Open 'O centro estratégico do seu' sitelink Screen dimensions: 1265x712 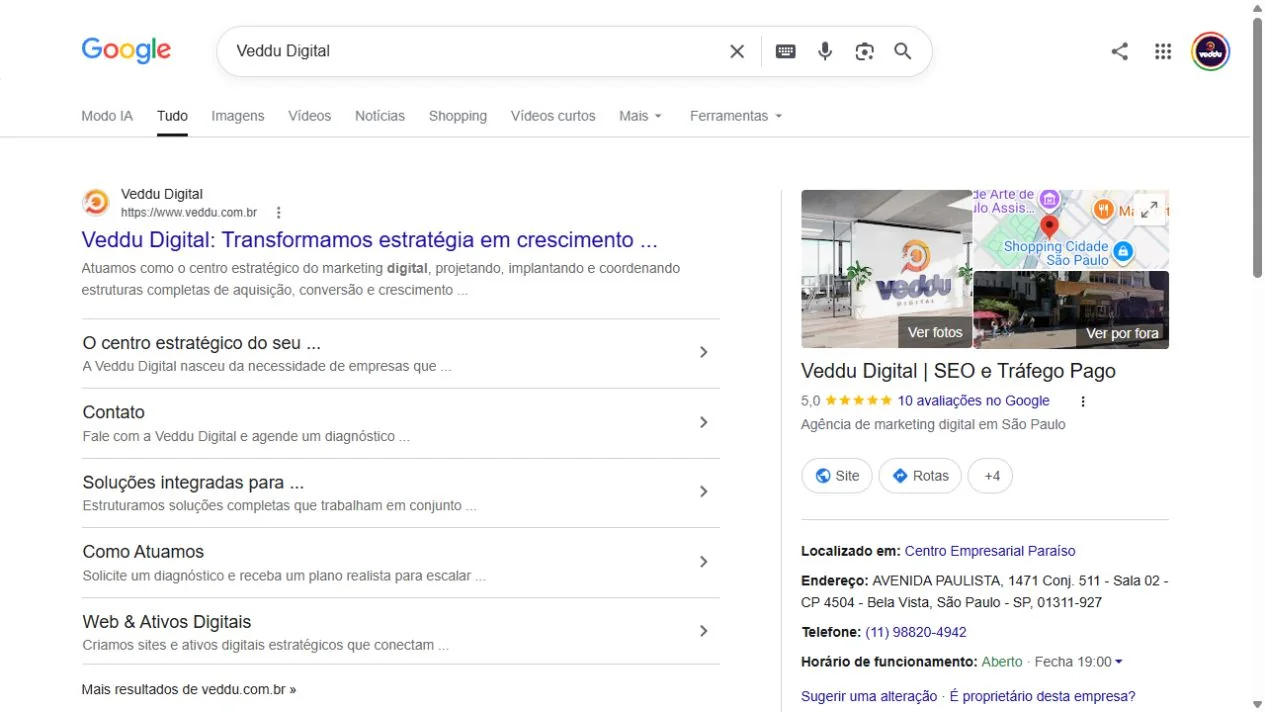coord(202,343)
